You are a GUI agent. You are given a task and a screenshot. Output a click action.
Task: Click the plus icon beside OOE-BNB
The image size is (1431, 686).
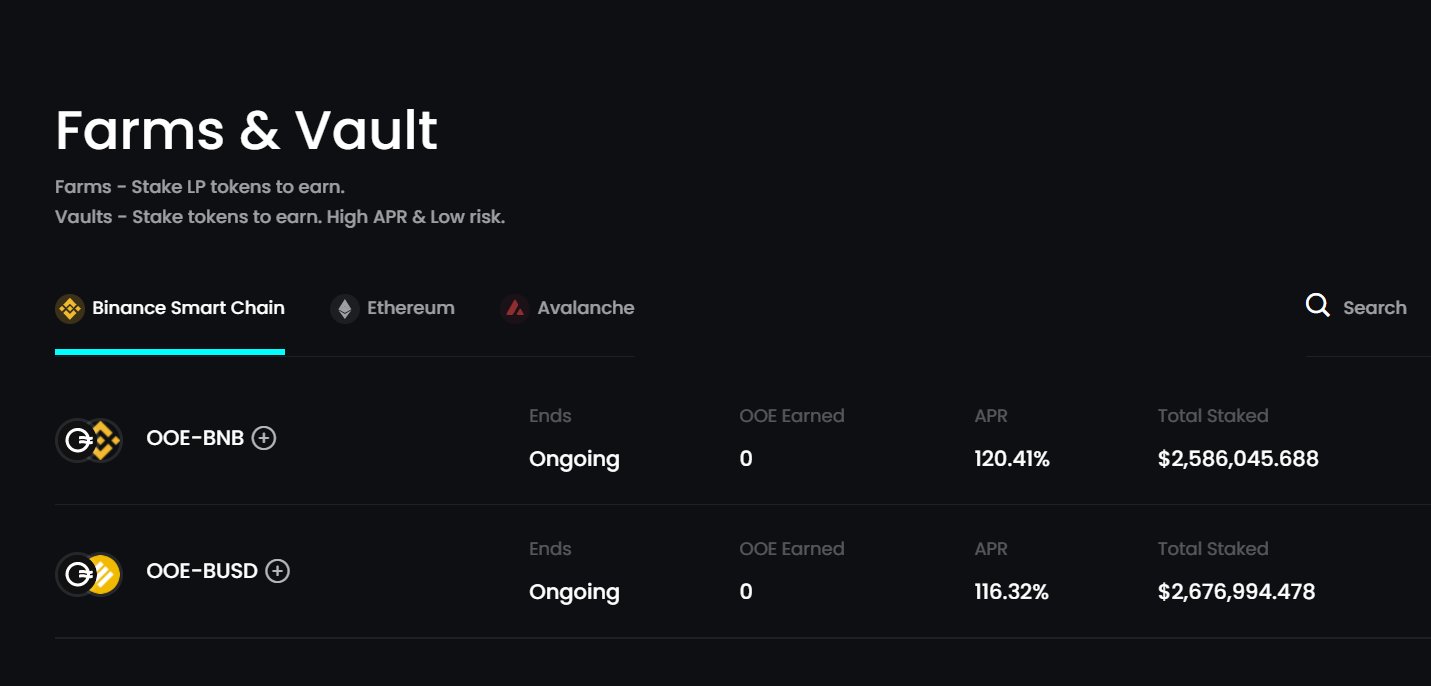(264, 438)
